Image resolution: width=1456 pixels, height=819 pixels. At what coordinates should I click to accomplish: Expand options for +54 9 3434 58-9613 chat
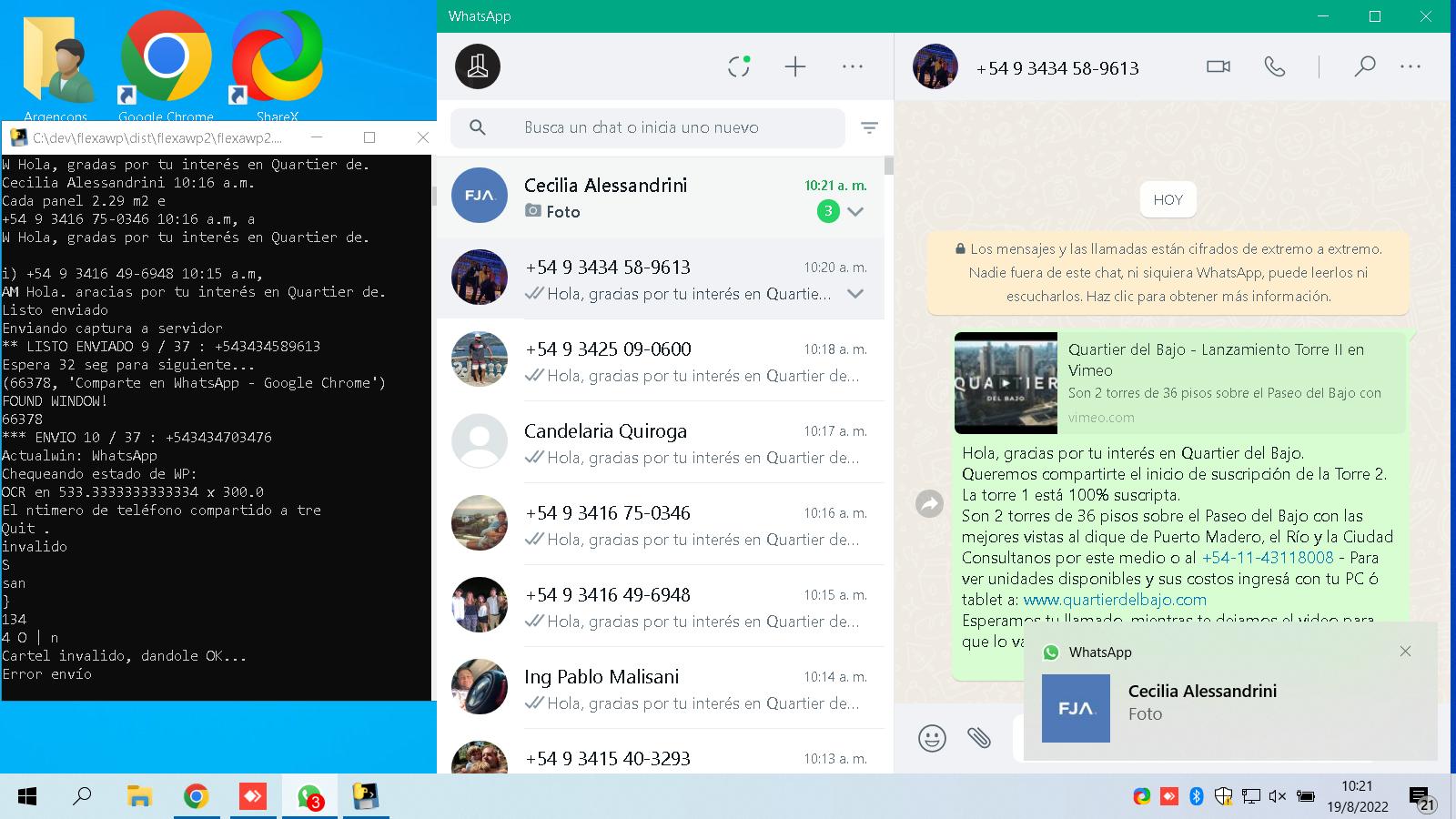click(x=855, y=293)
